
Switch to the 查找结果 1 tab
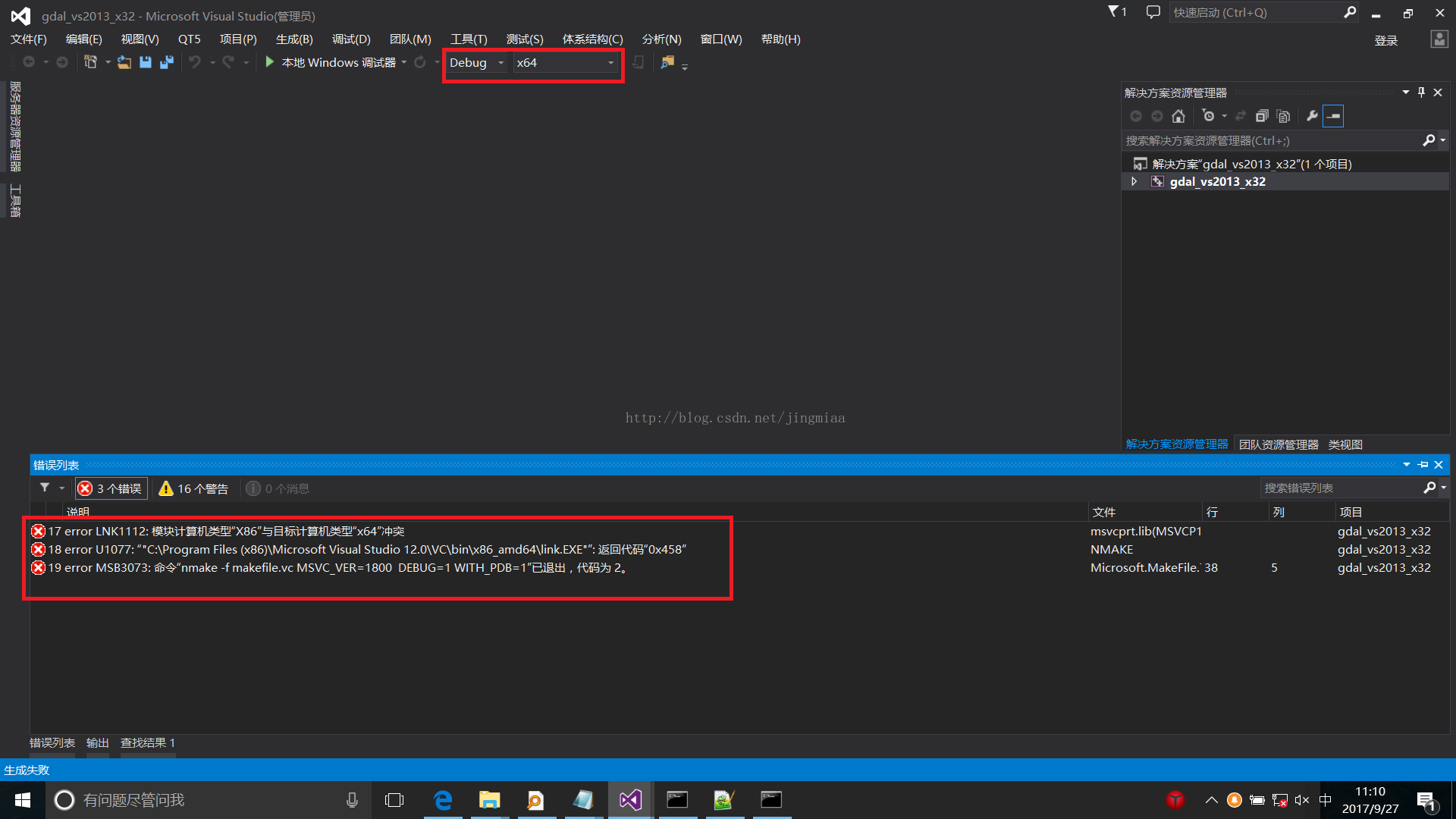click(x=148, y=743)
